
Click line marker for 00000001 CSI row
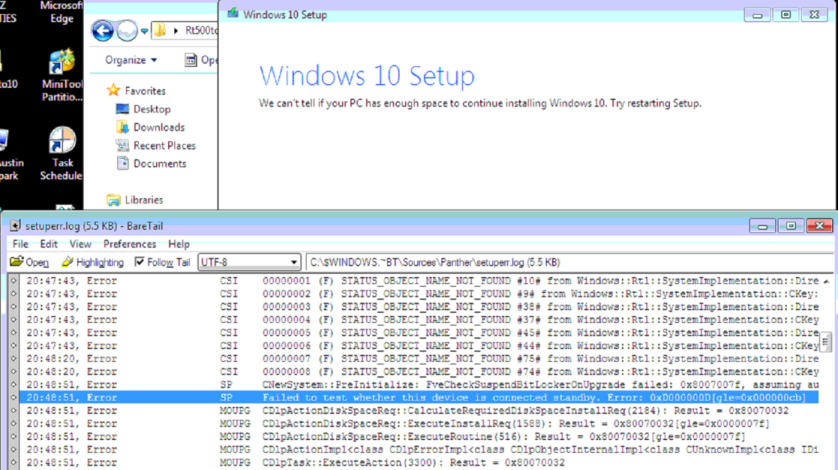(x=13, y=281)
